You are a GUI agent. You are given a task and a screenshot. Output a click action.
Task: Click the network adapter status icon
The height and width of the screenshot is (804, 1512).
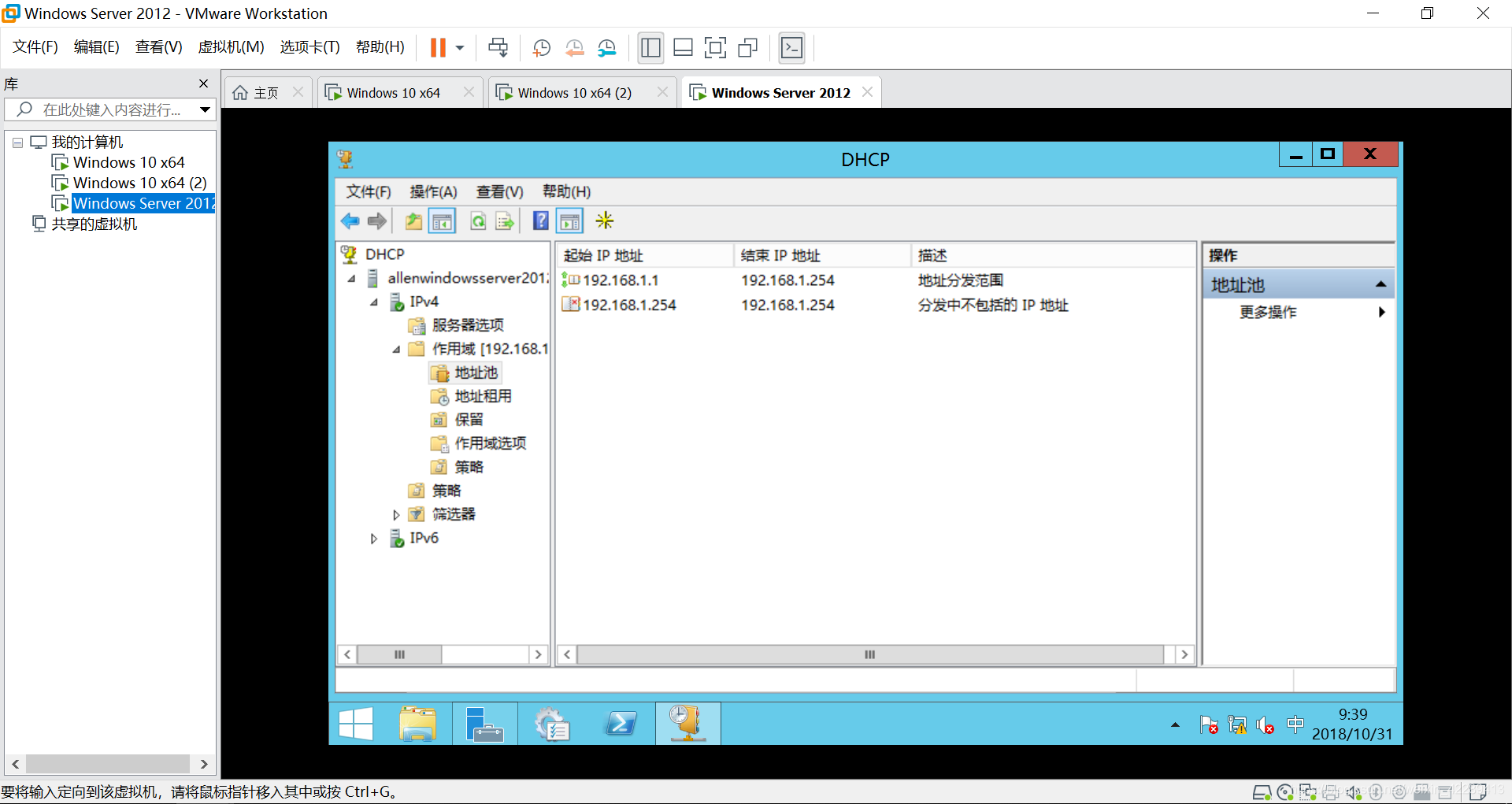pyautogui.click(x=1308, y=792)
